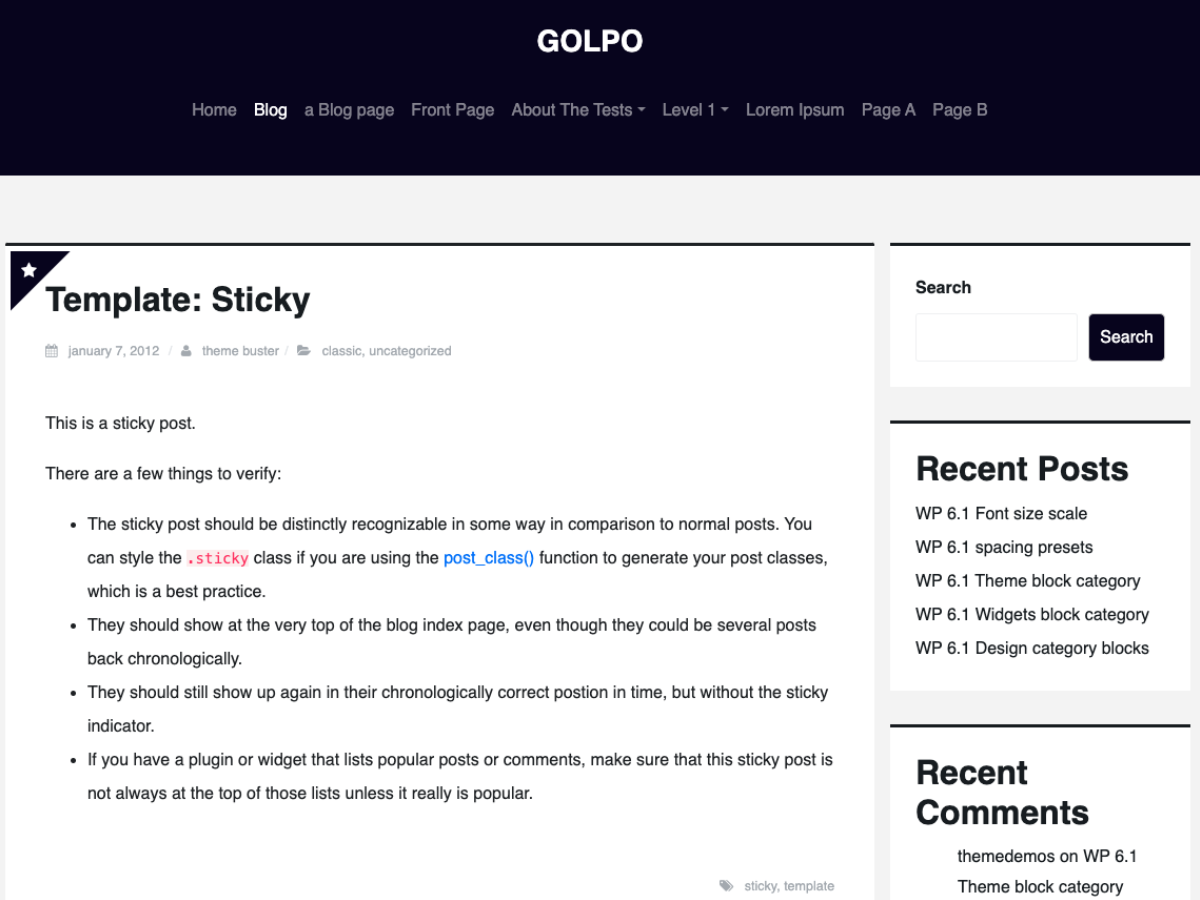
Task: Open the Front Page navigation item
Action: tap(452, 110)
